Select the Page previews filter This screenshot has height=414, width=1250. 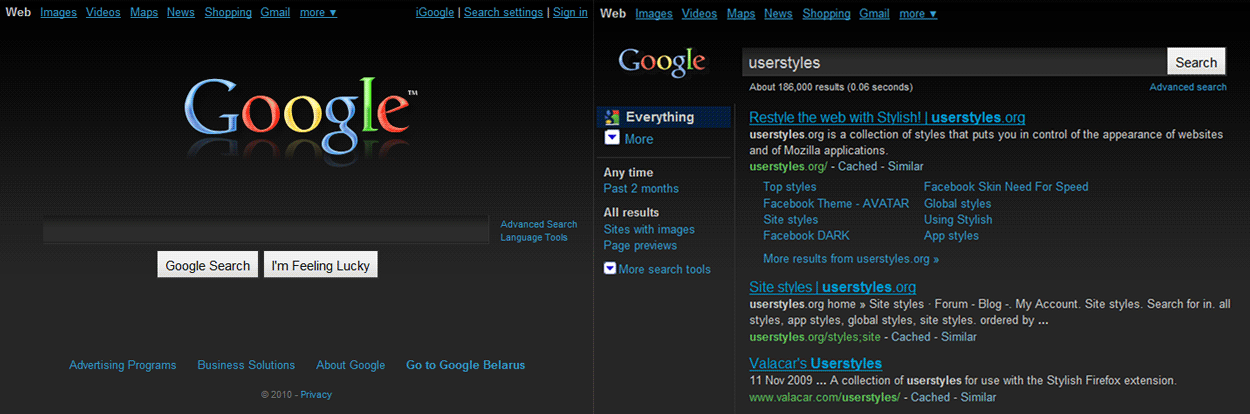[x=640, y=245]
